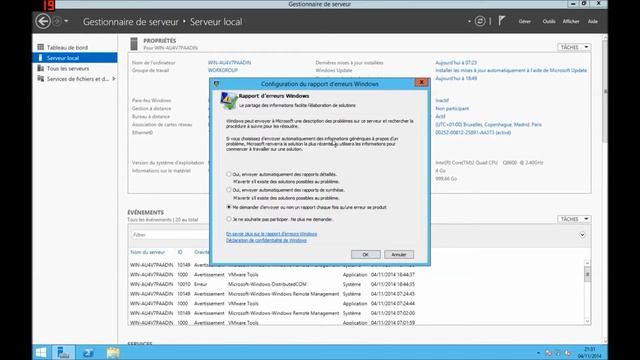
Task: Click the Services de fichiers sidebar icon
Action: click(40, 79)
